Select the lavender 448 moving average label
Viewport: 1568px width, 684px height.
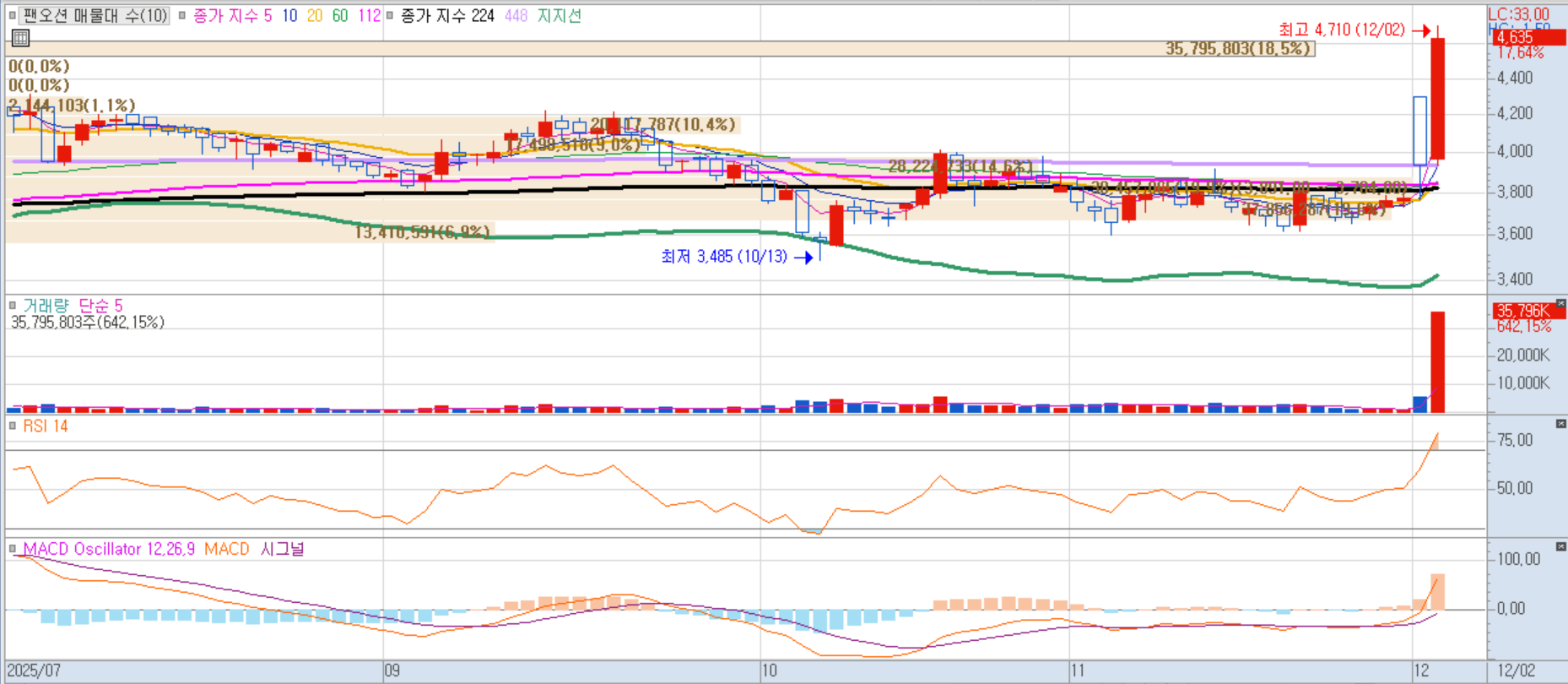(516, 15)
